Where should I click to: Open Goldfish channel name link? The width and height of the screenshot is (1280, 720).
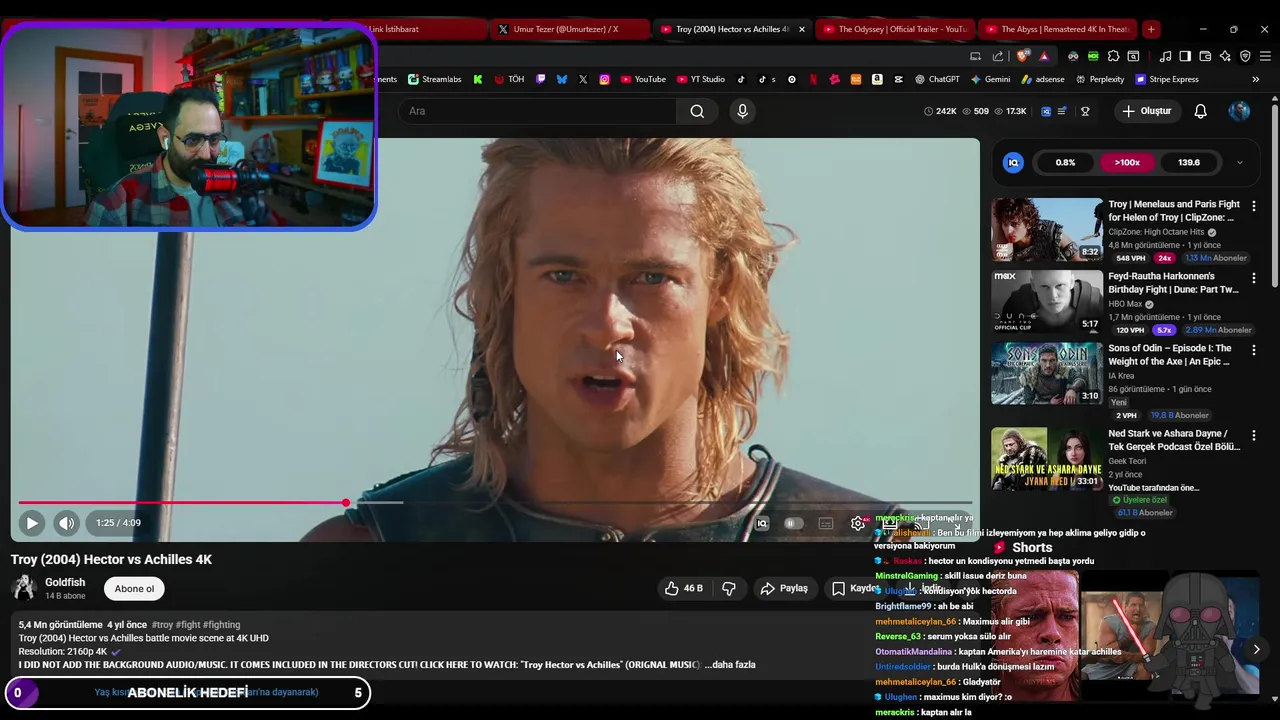coord(65,582)
